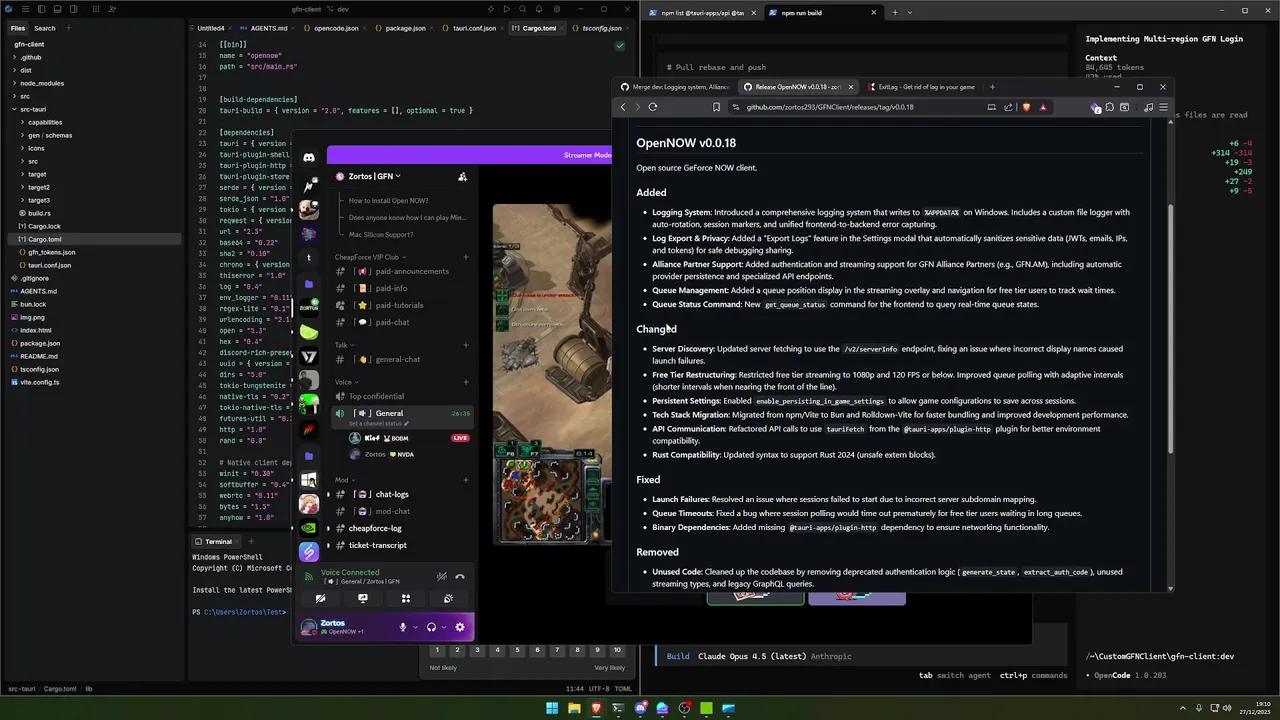Open headphone output device dropdown arrow
Image resolution: width=1280 pixels, height=720 pixels.
[x=444, y=627]
